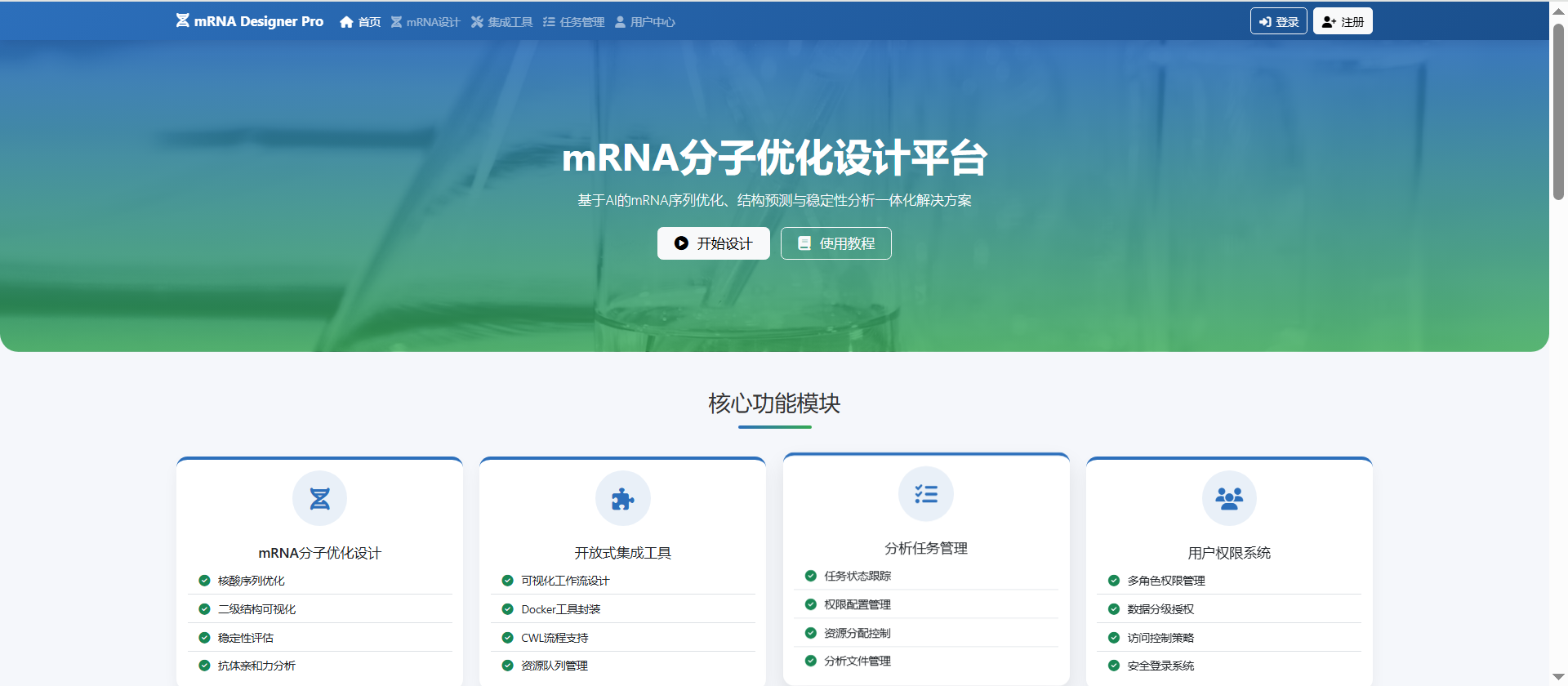Click the puzzle piece icon of 开放式集成工具 card
1568x686 pixels.
point(623,498)
